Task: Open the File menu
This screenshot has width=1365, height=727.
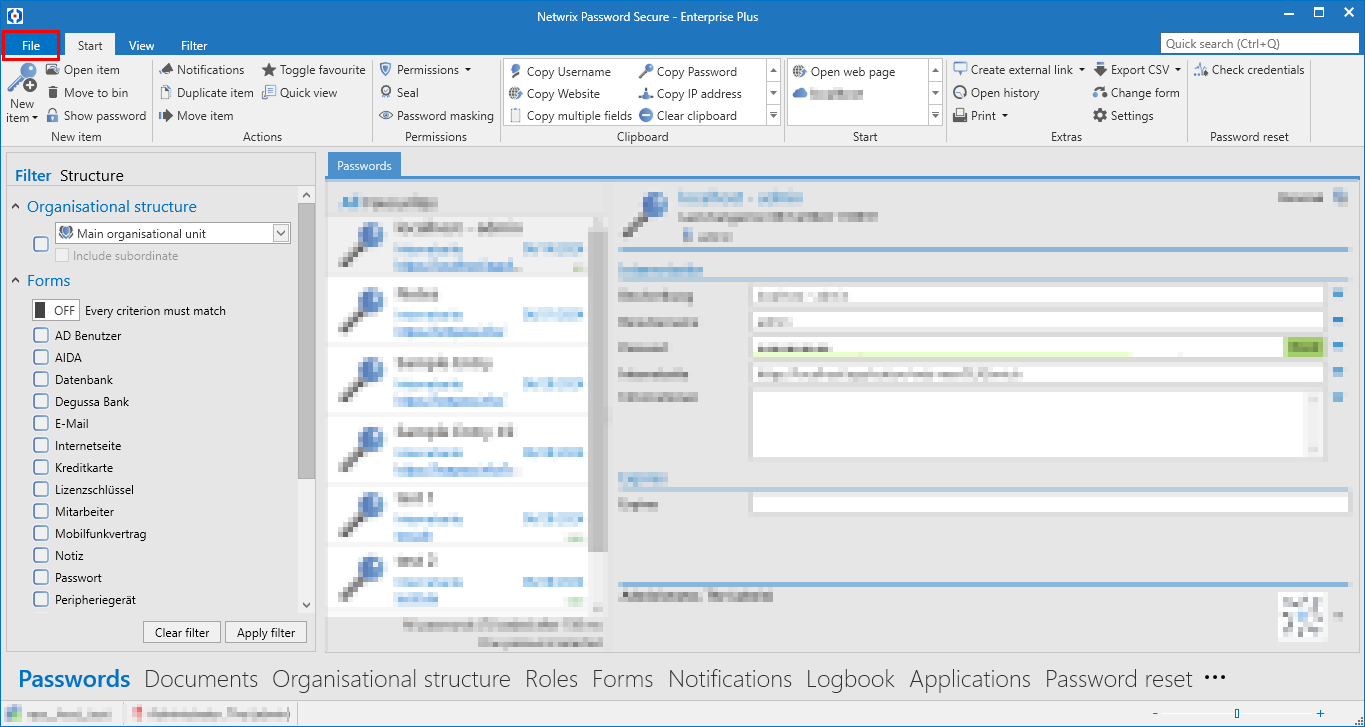Action: [31, 45]
